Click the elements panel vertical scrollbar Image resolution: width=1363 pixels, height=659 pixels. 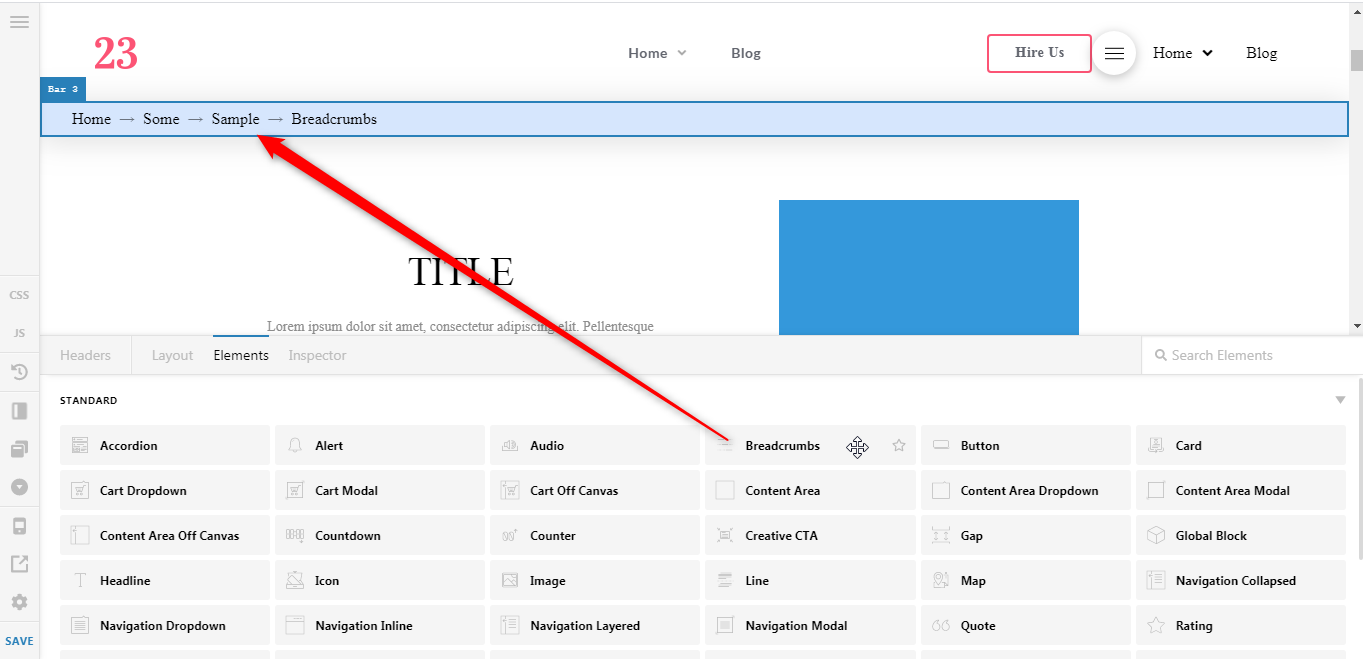(x=1360, y=468)
